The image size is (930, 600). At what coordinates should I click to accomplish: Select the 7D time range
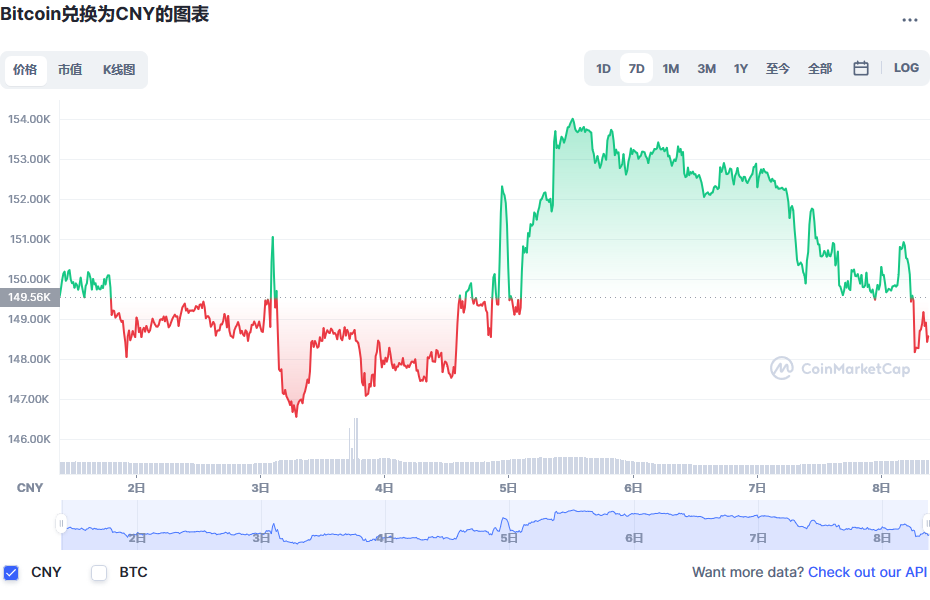pyautogui.click(x=636, y=69)
